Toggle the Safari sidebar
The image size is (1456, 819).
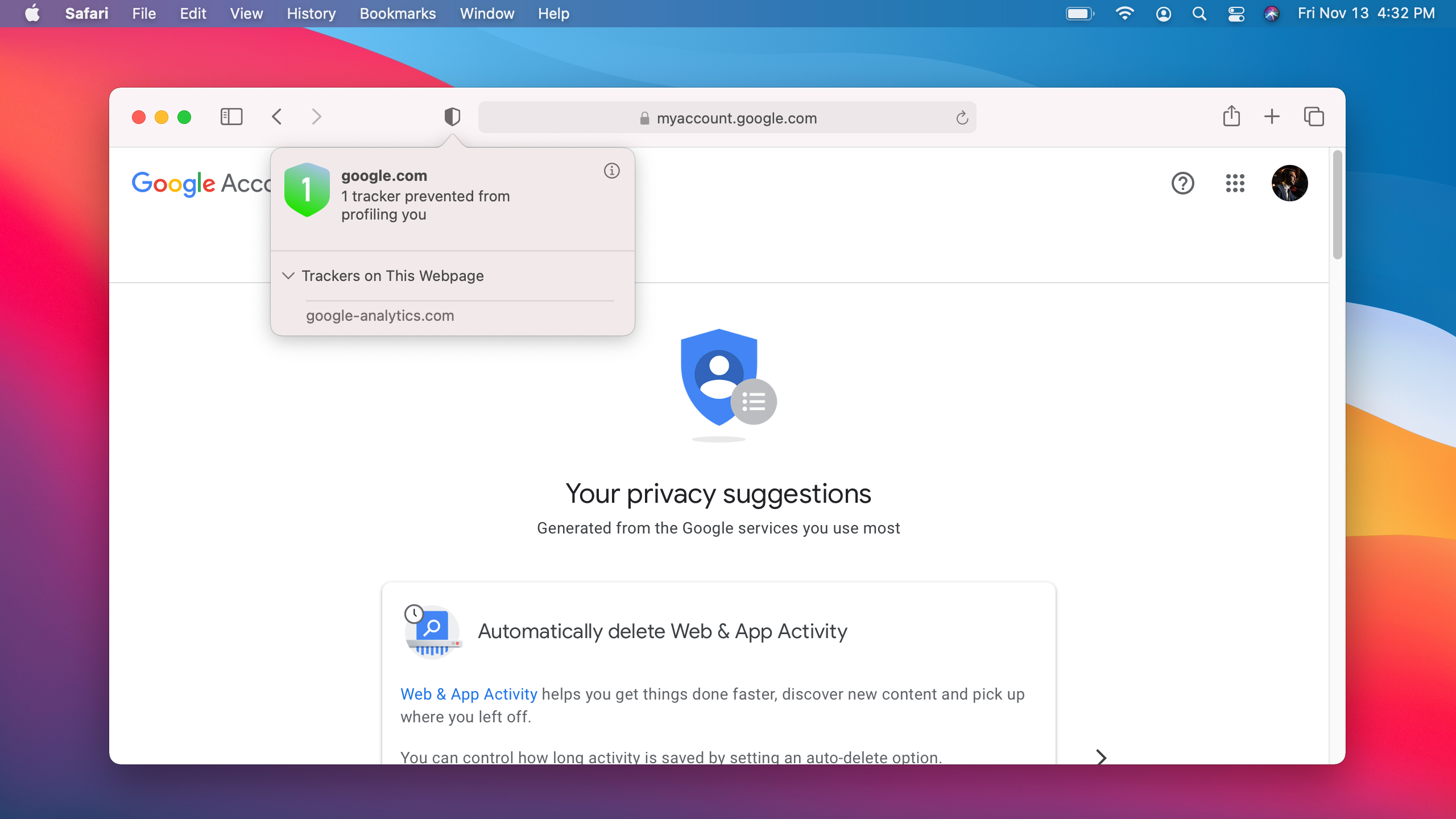tap(231, 117)
